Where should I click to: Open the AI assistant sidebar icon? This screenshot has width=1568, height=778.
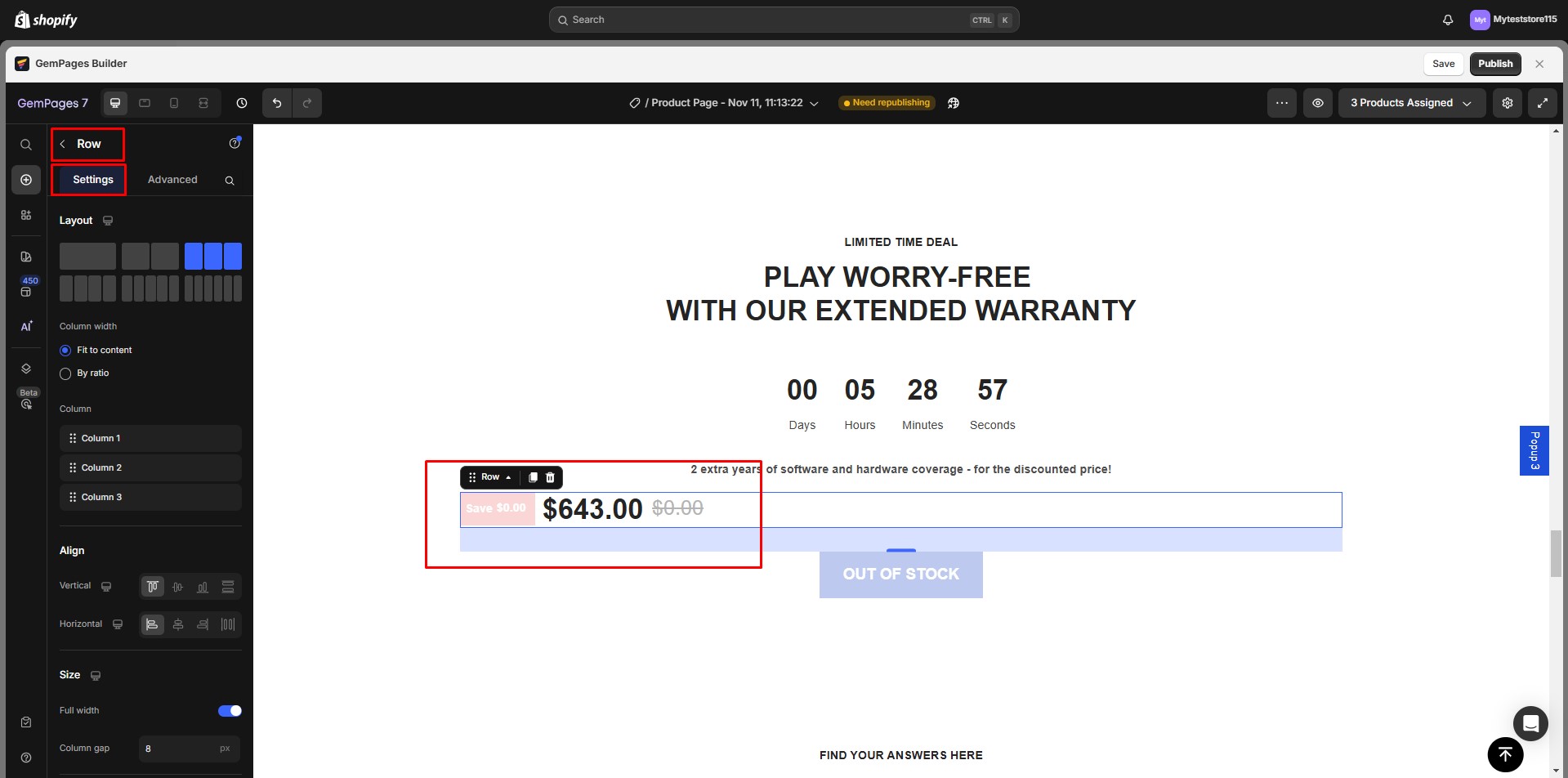click(x=26, y=326)
